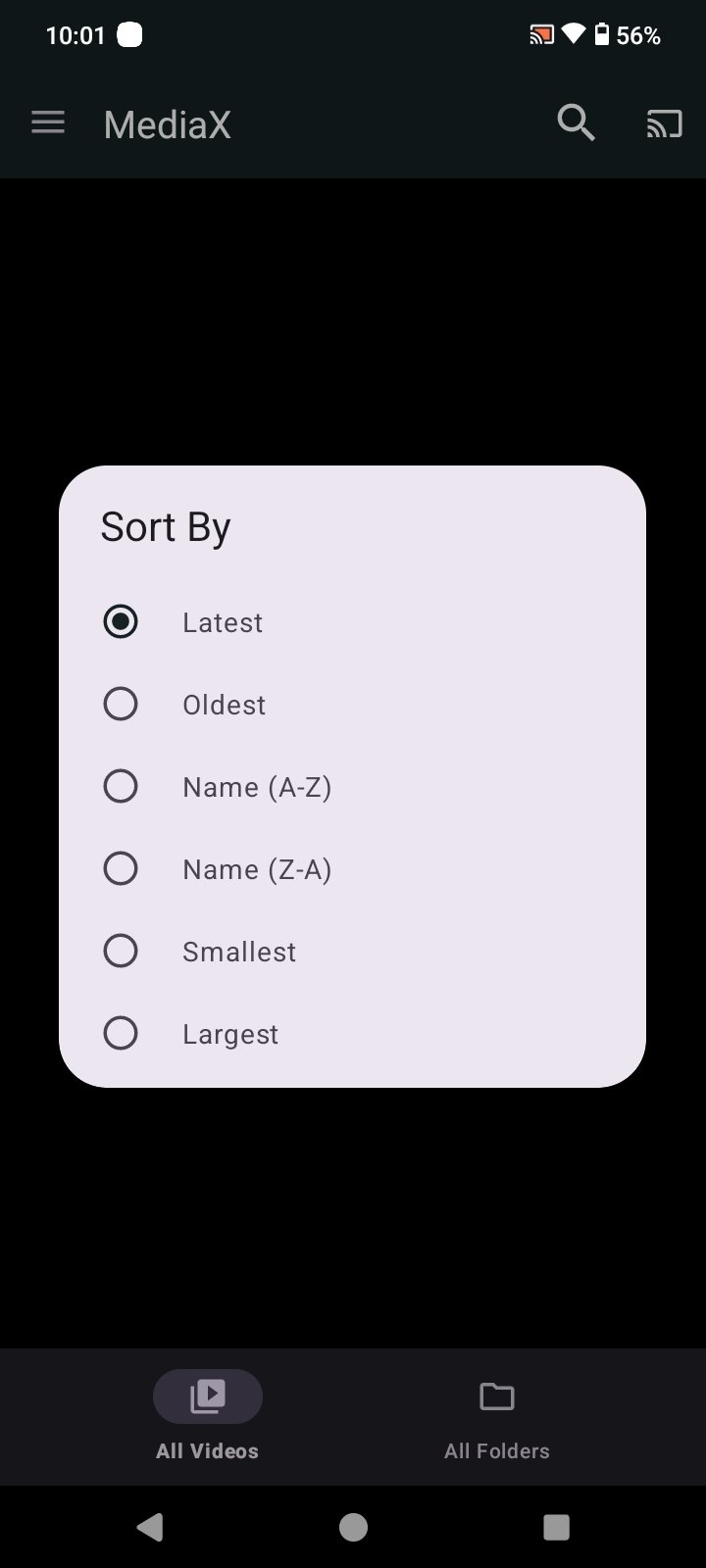Image resolution: width=706 pixels, height=1568 pixels.
Task: Tap the MediaX app title
Action: click(168, 125)
